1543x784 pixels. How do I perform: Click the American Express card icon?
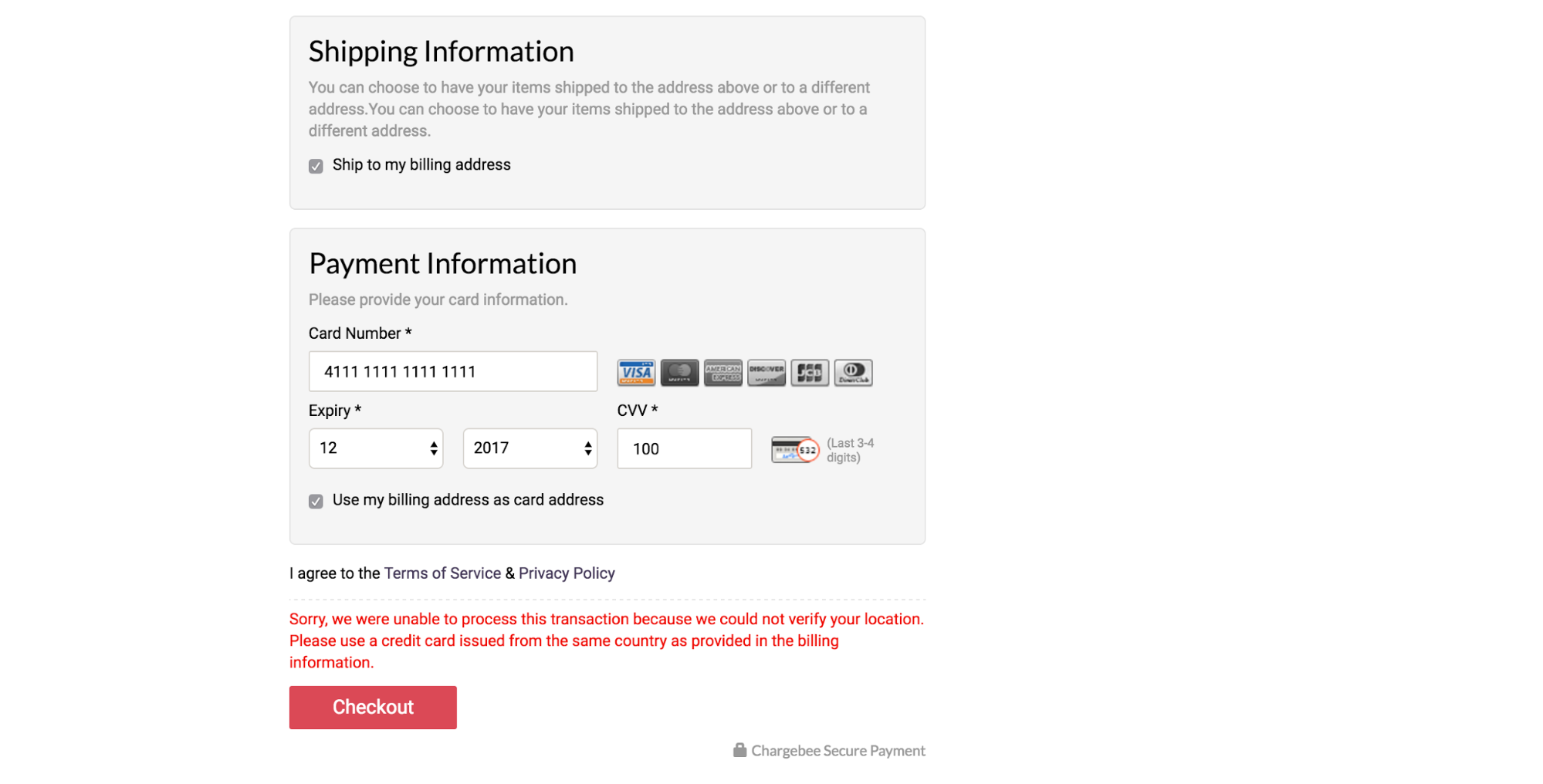[x=722, y=373]
